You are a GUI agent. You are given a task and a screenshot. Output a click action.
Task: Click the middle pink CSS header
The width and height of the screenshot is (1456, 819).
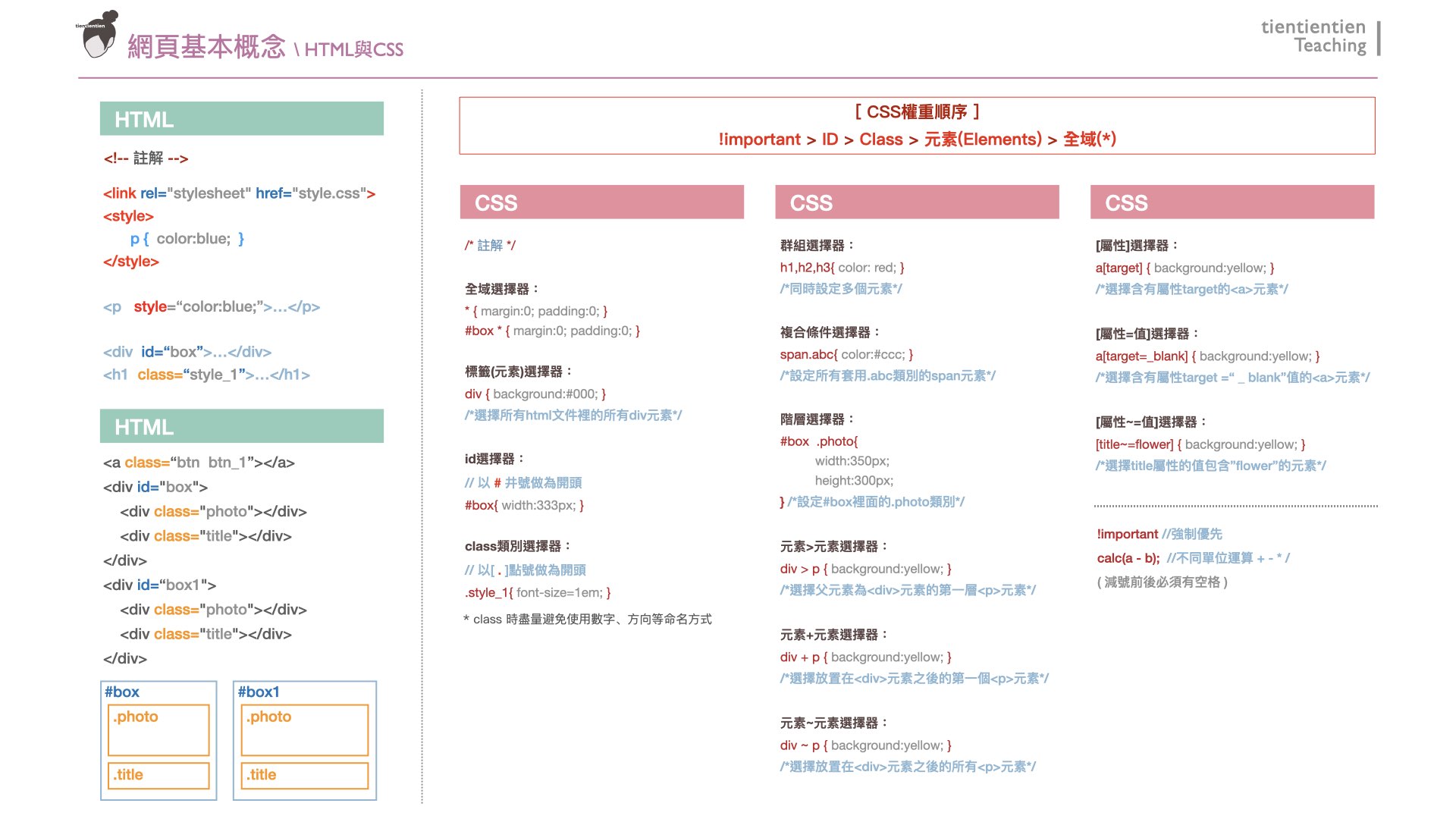coord(917,202)
